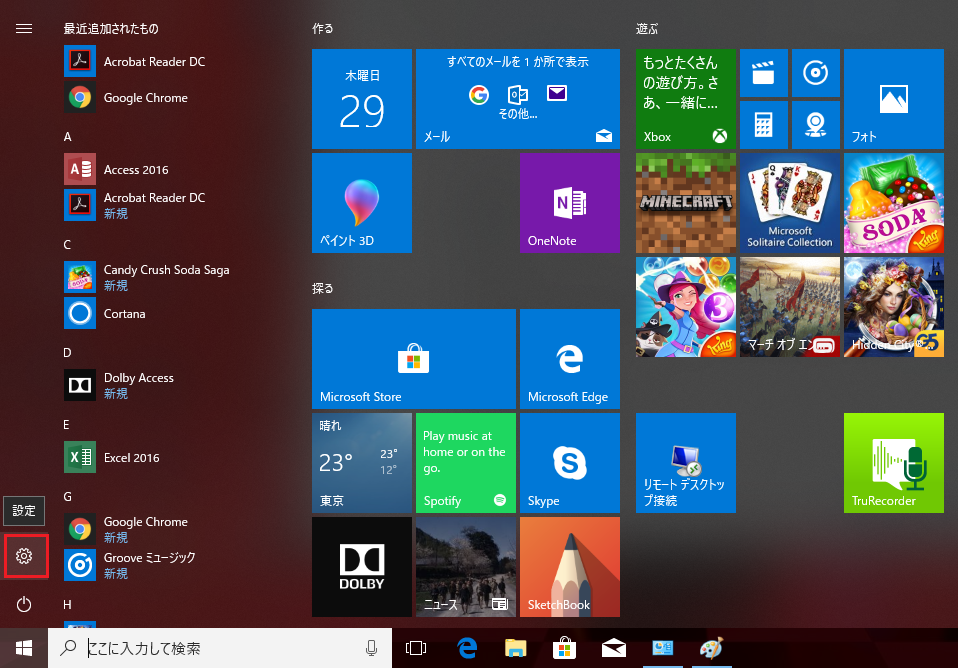This screenshot has width=958, height=668.
Task: Open the Spotify tile
Action: pos(466,463)
